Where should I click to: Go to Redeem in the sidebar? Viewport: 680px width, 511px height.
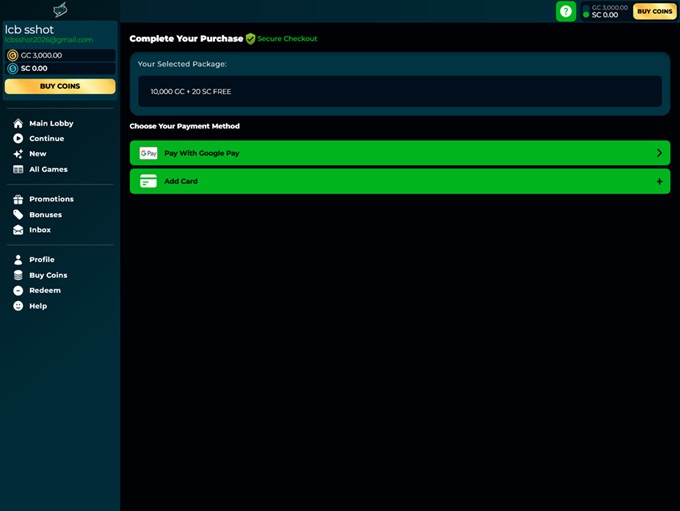pyautogui.click(x=44, y=290)
